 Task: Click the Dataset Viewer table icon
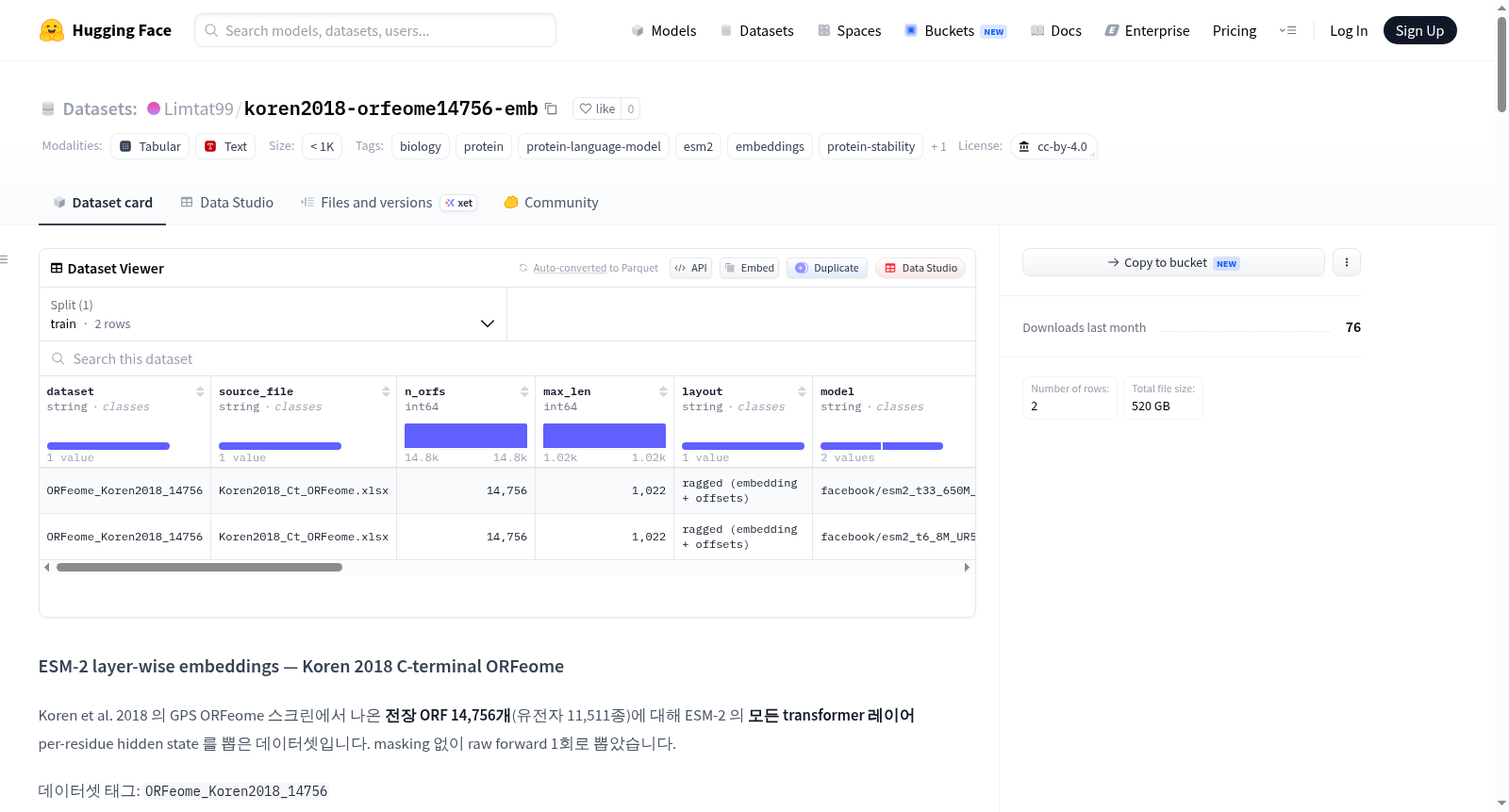click(x=57, y=269)
